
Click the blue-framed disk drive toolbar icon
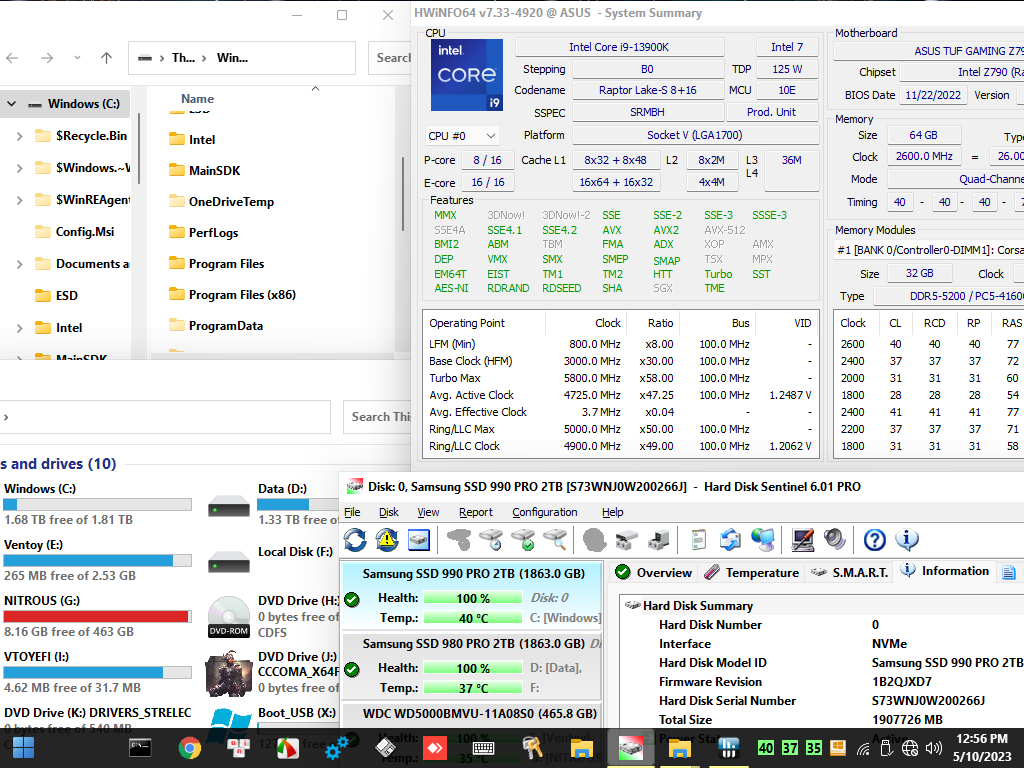pos(419,540)
